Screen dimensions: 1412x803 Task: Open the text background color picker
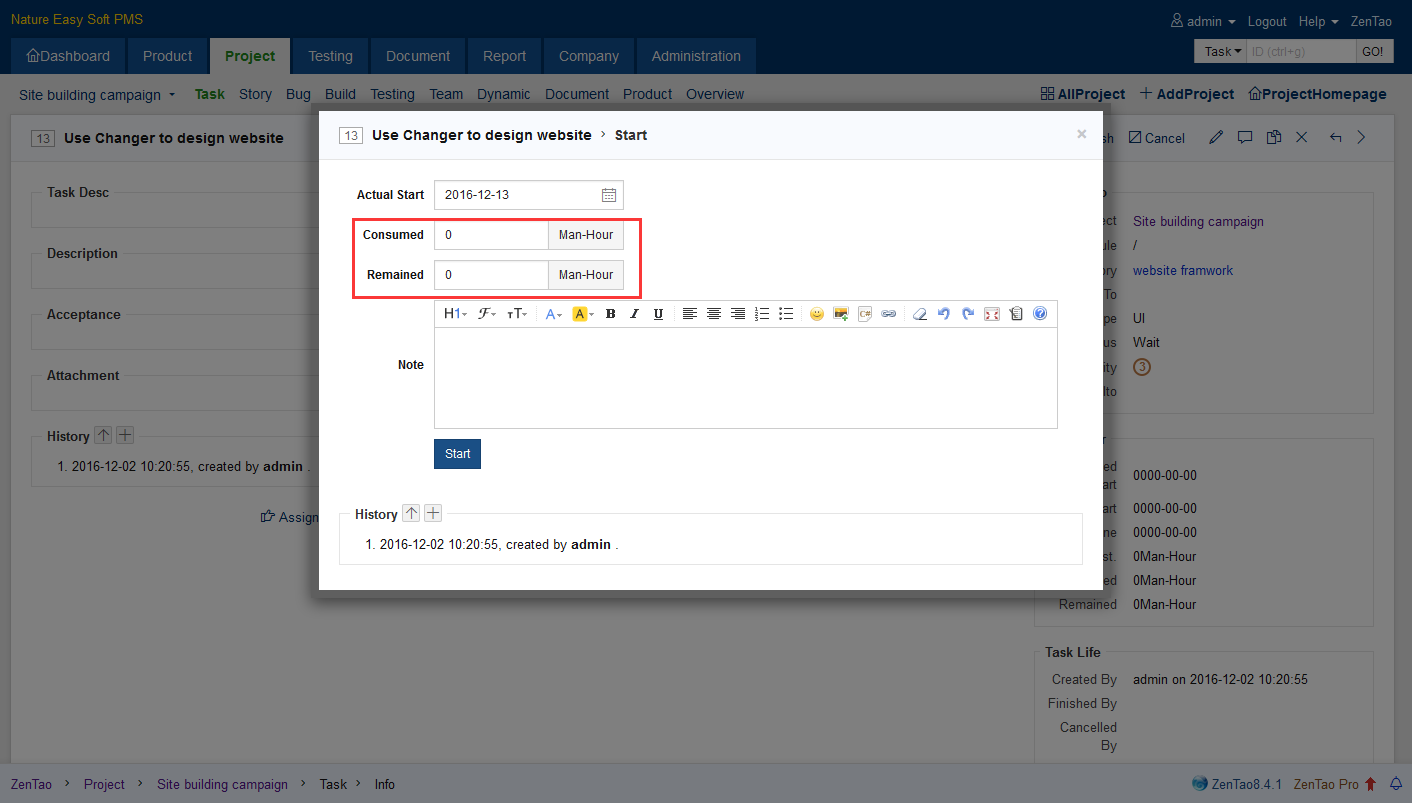coord(583,314)
